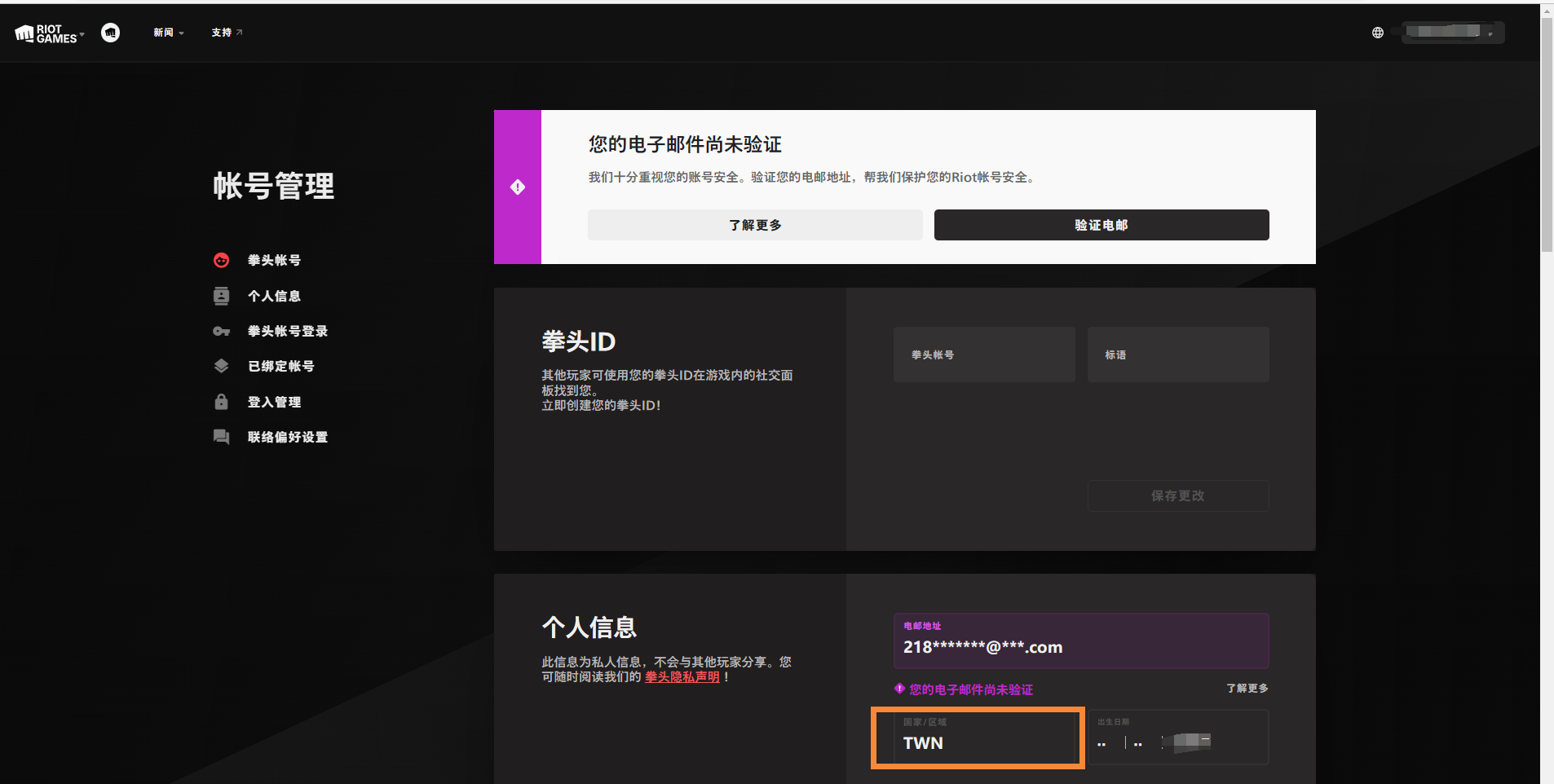Screen dimensions: 1554x784
Task: Click the key icon for 拳头帐号登录
Action: pos(221,331)
